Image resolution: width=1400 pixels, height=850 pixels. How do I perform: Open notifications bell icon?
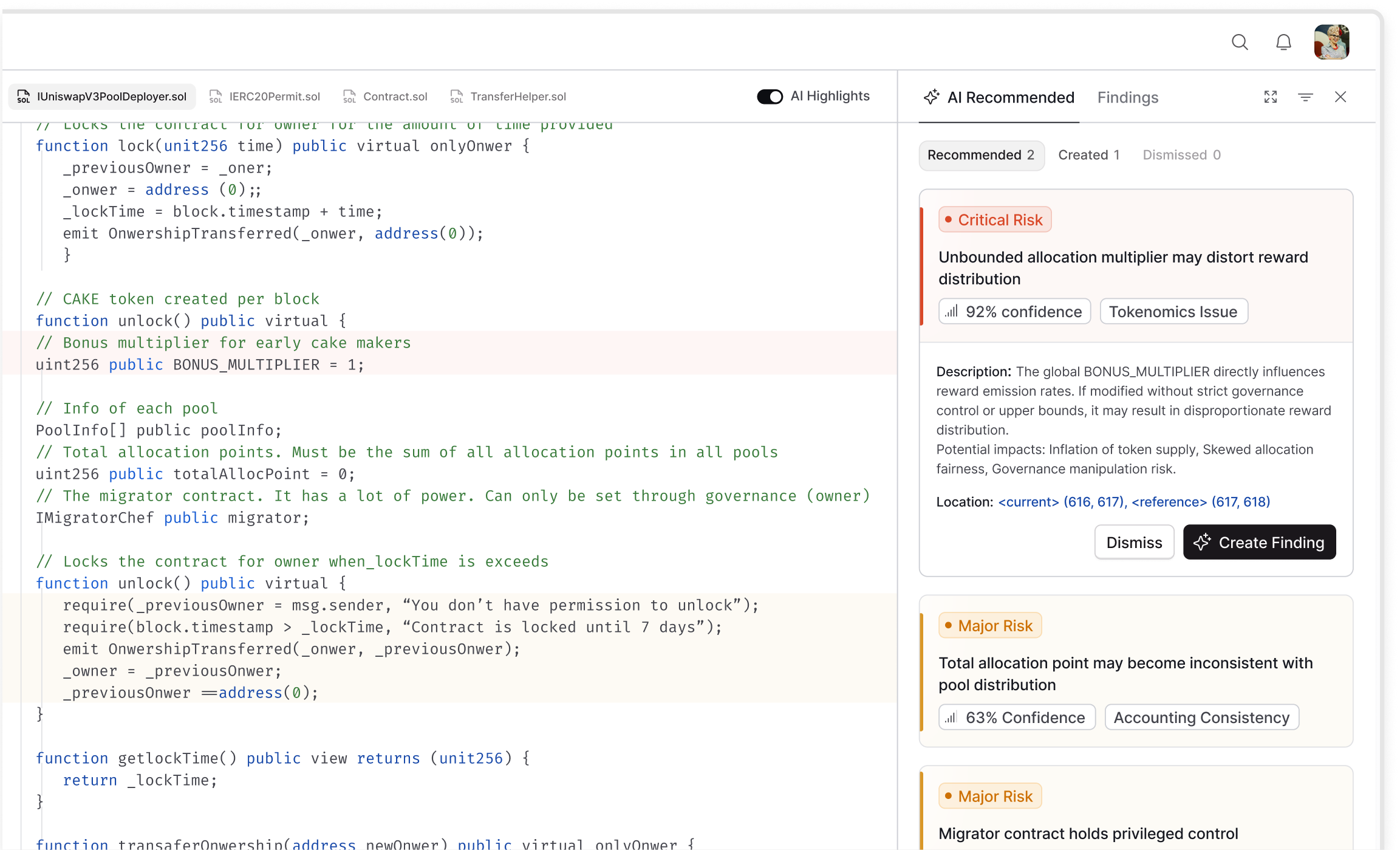point(1283,42)
